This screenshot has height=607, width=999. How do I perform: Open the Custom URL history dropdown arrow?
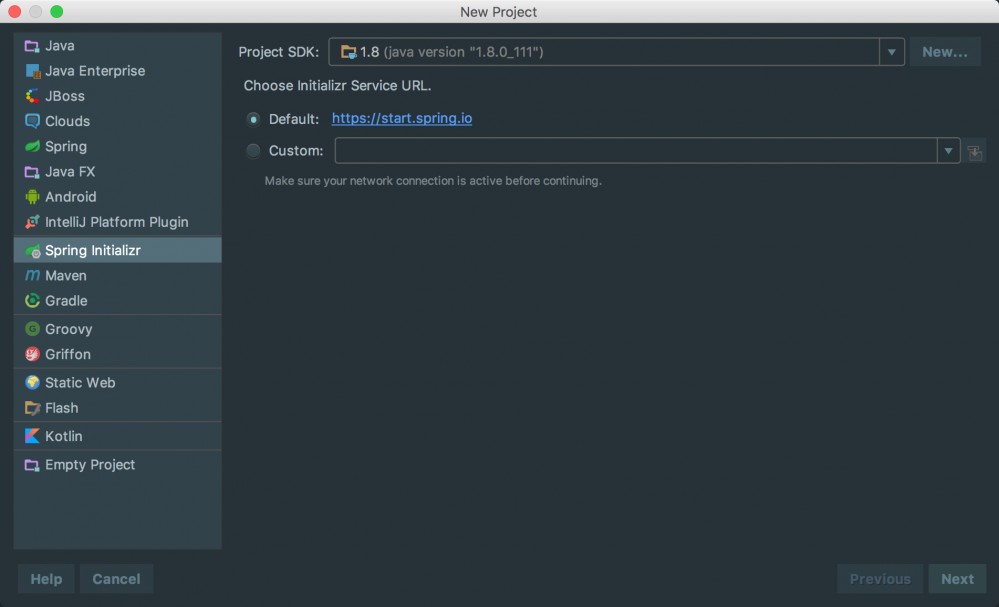(x=948, y=151)
